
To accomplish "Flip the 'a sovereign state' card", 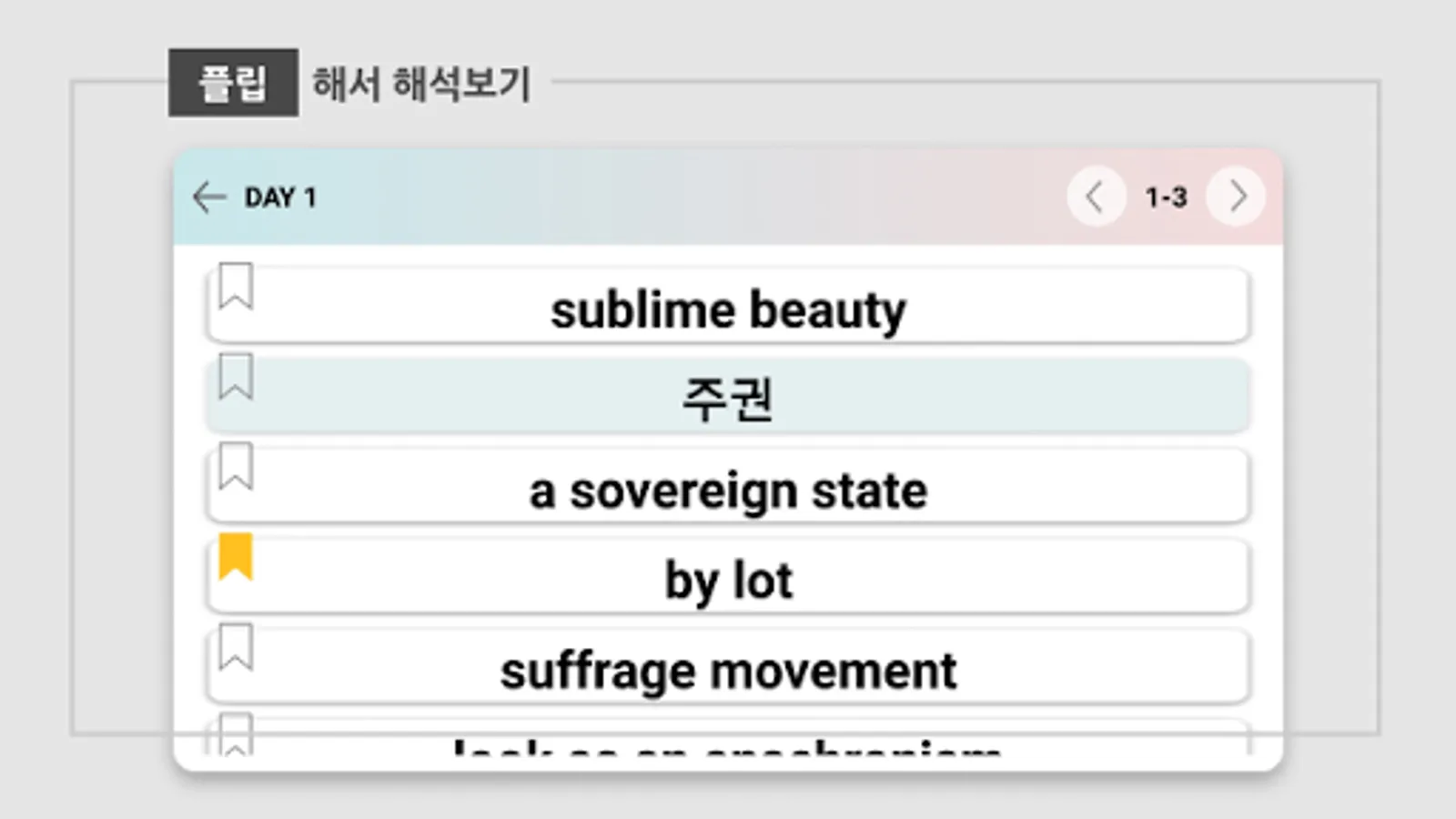I will coord(728,489).
